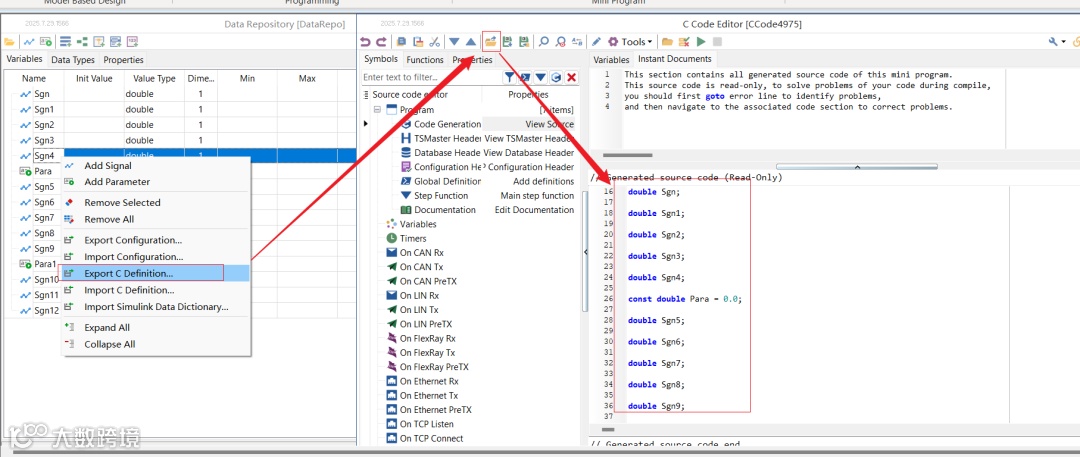Image resolution: width=1080 pixels, height=457 pixels.
Task: Click the magnifier icon with red badge
Action: click(561, 42)
